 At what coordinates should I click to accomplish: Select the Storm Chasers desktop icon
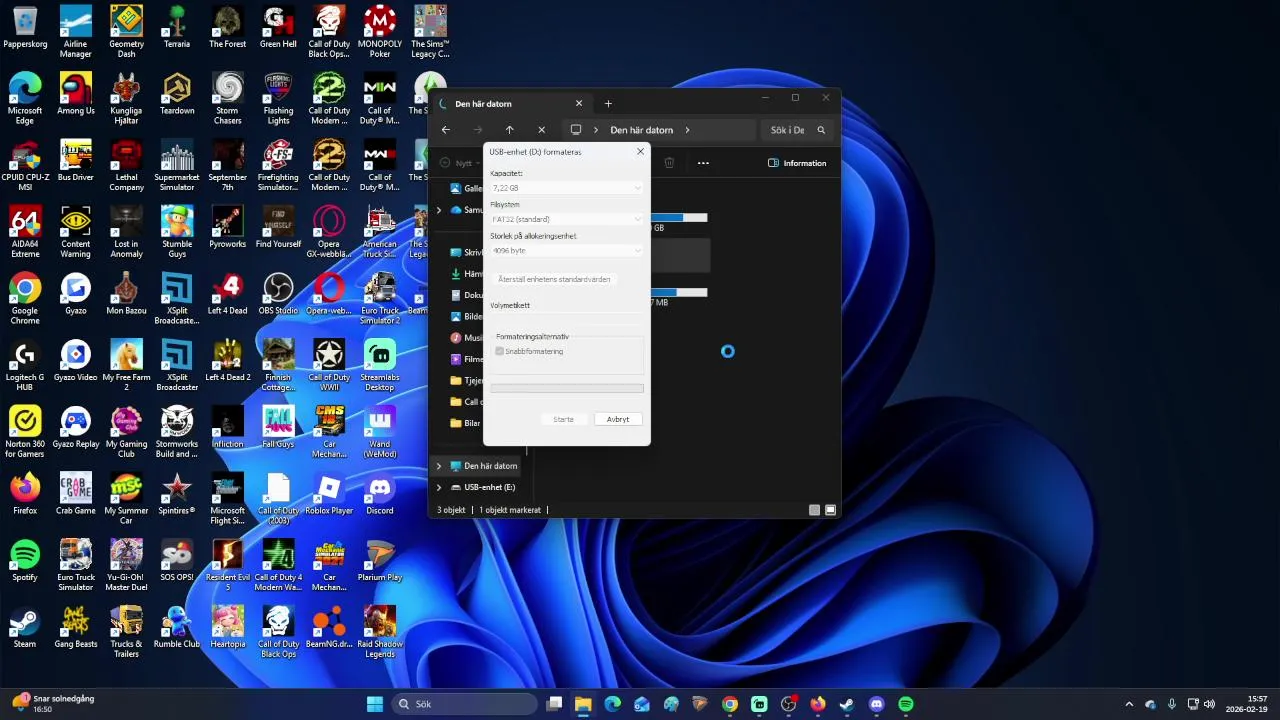click(x=228, y=98)
